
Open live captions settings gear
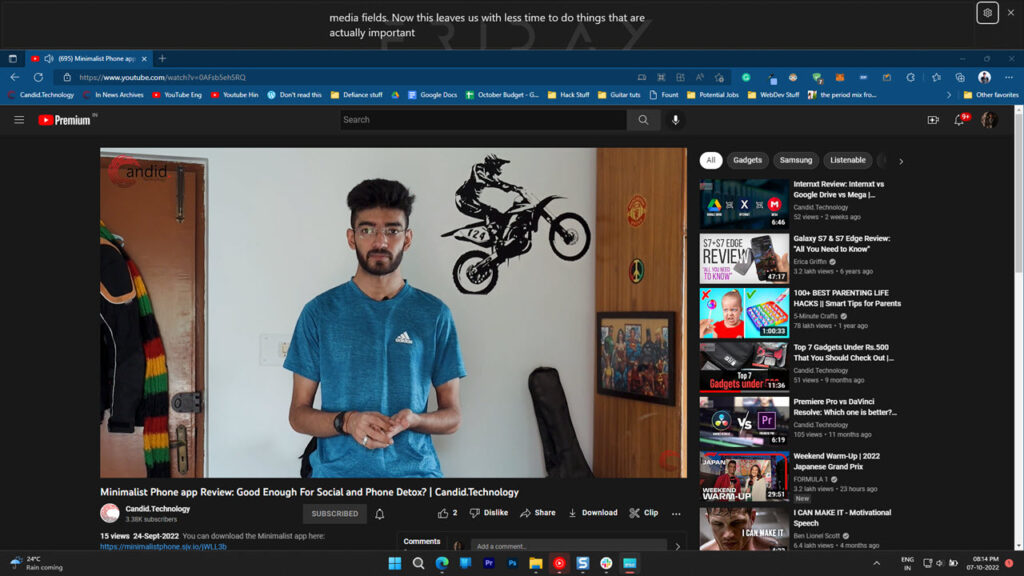point(987,12)
